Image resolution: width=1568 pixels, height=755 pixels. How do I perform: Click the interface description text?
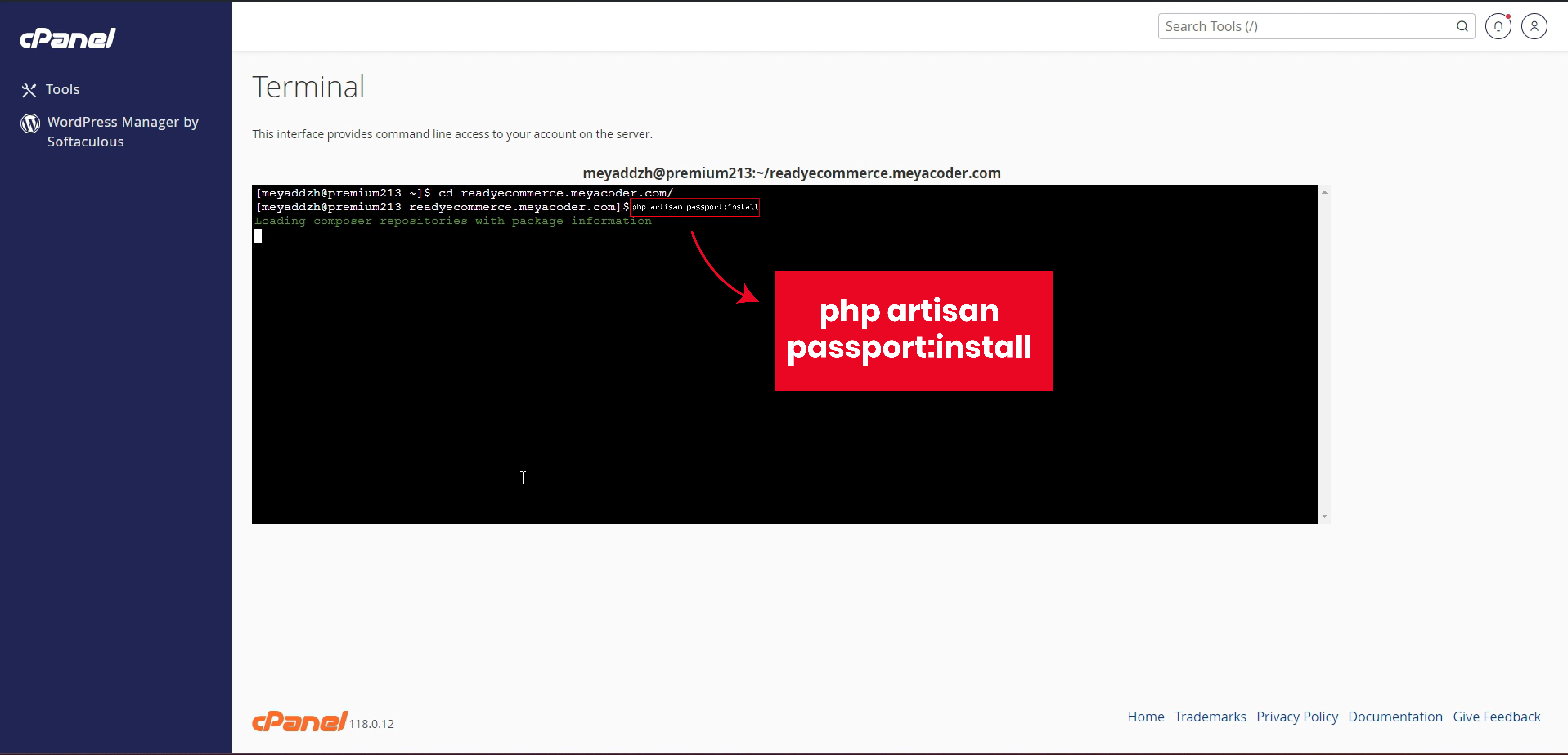452,134
